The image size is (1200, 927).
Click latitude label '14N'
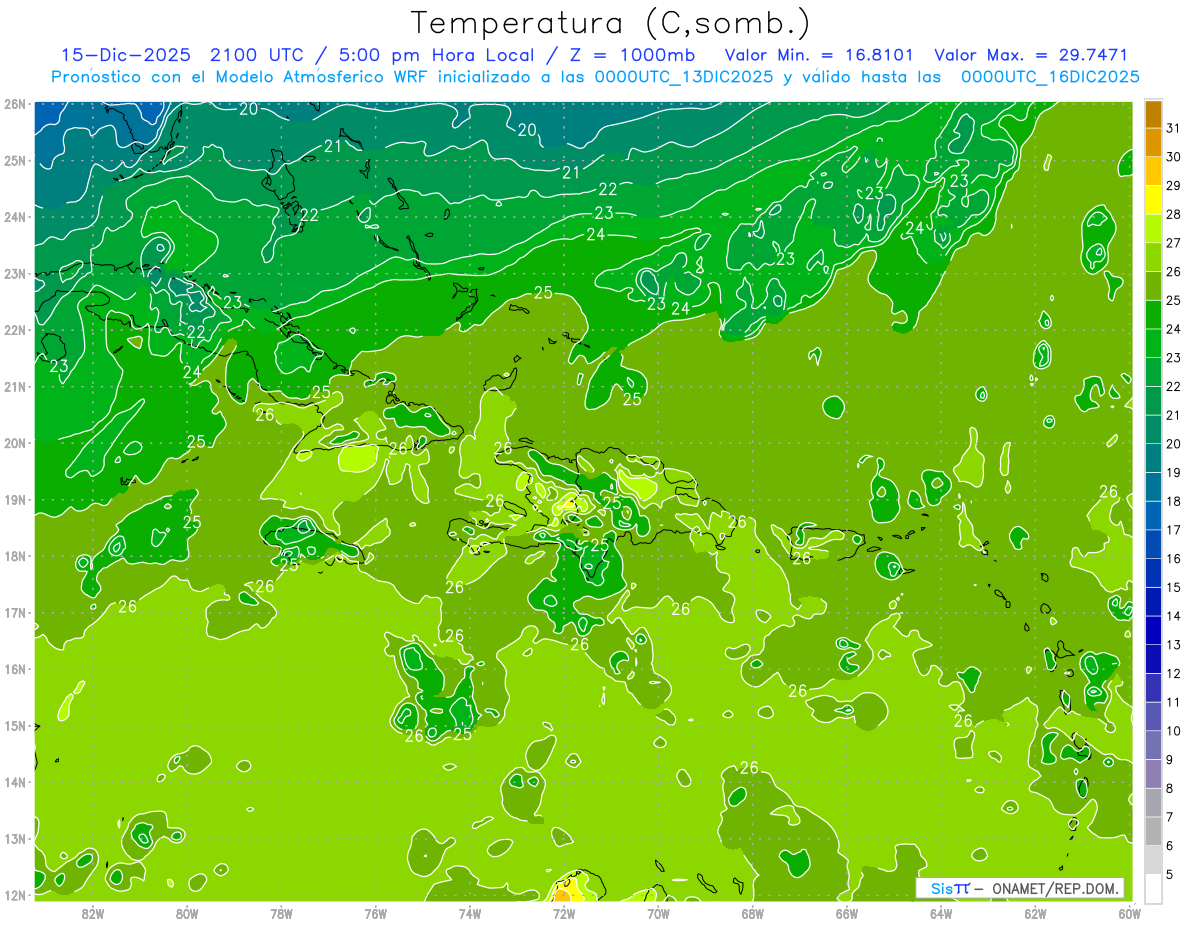15,782
